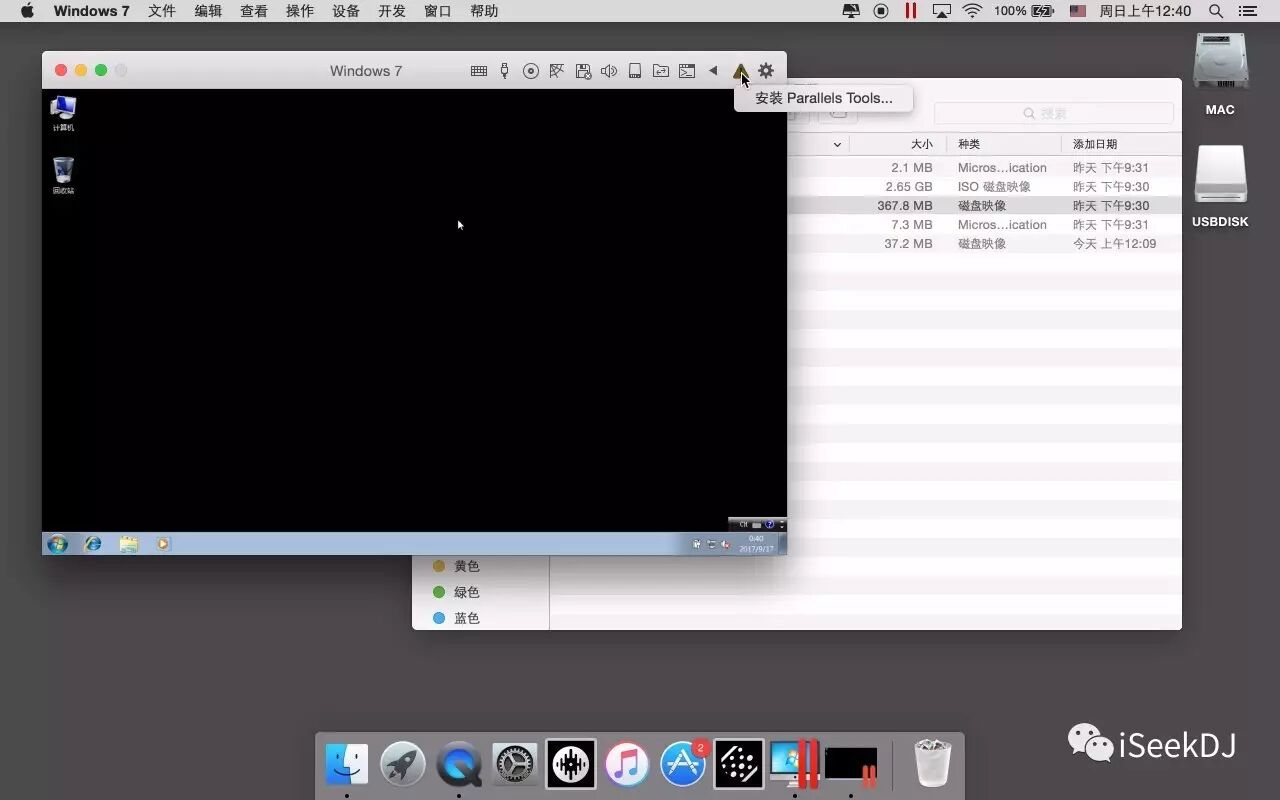Collapse toolbar icons with the left arrow
Screen dimensions: 1280x800
(713, 71)
